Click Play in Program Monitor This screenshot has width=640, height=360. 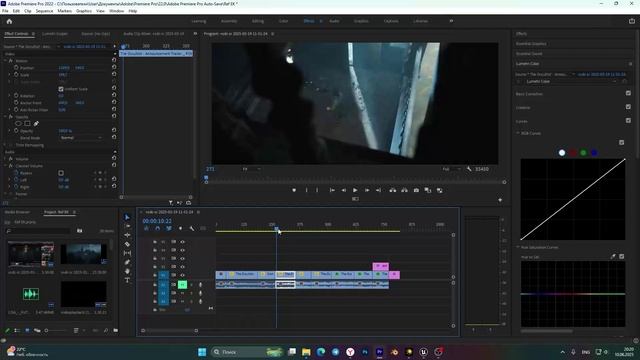(355, 190)
